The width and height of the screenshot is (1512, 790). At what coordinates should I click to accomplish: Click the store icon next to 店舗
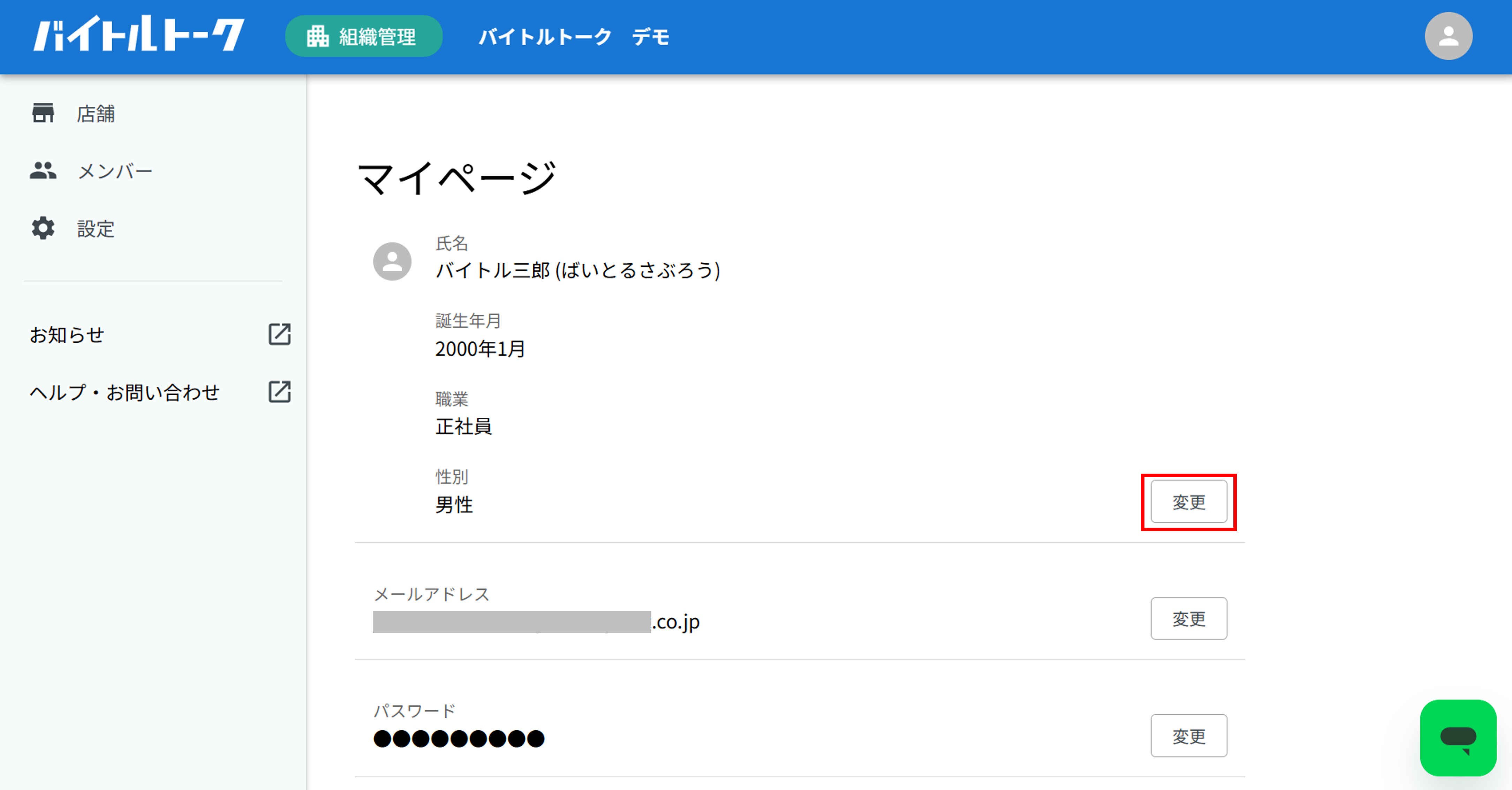click(x=43, y=113)
